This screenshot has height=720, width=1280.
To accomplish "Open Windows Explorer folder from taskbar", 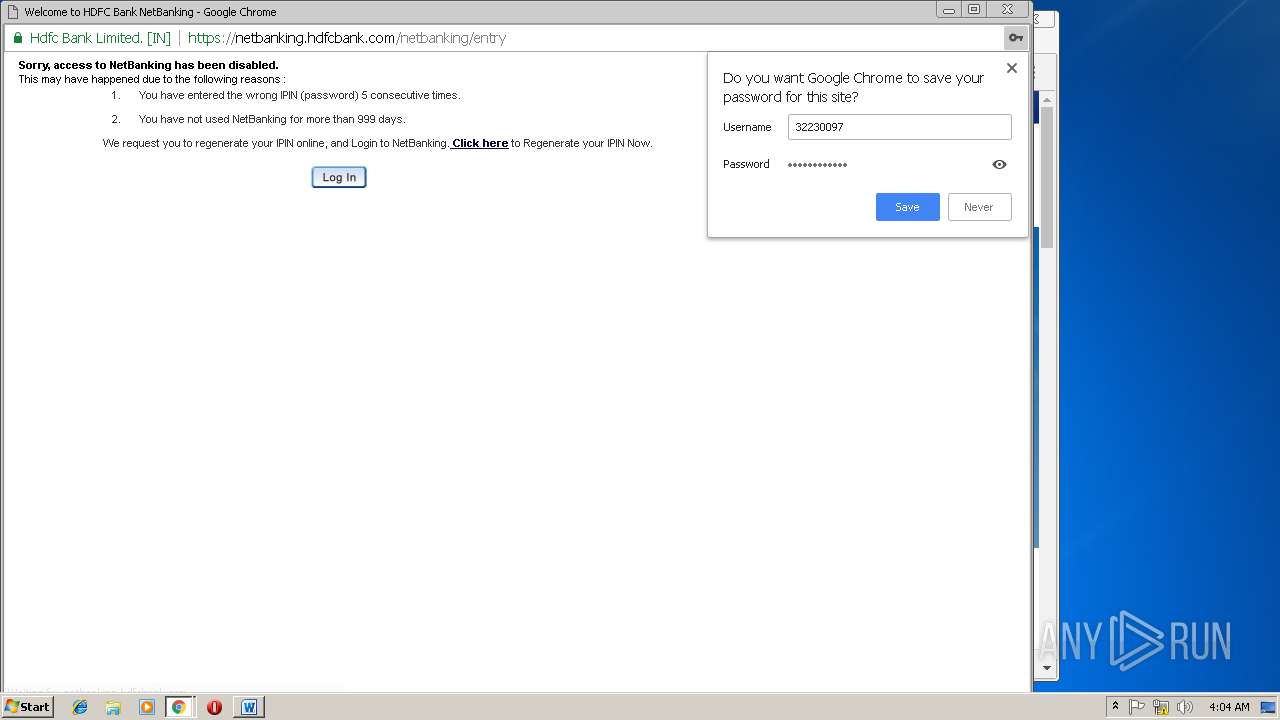I will click(113, 707).
